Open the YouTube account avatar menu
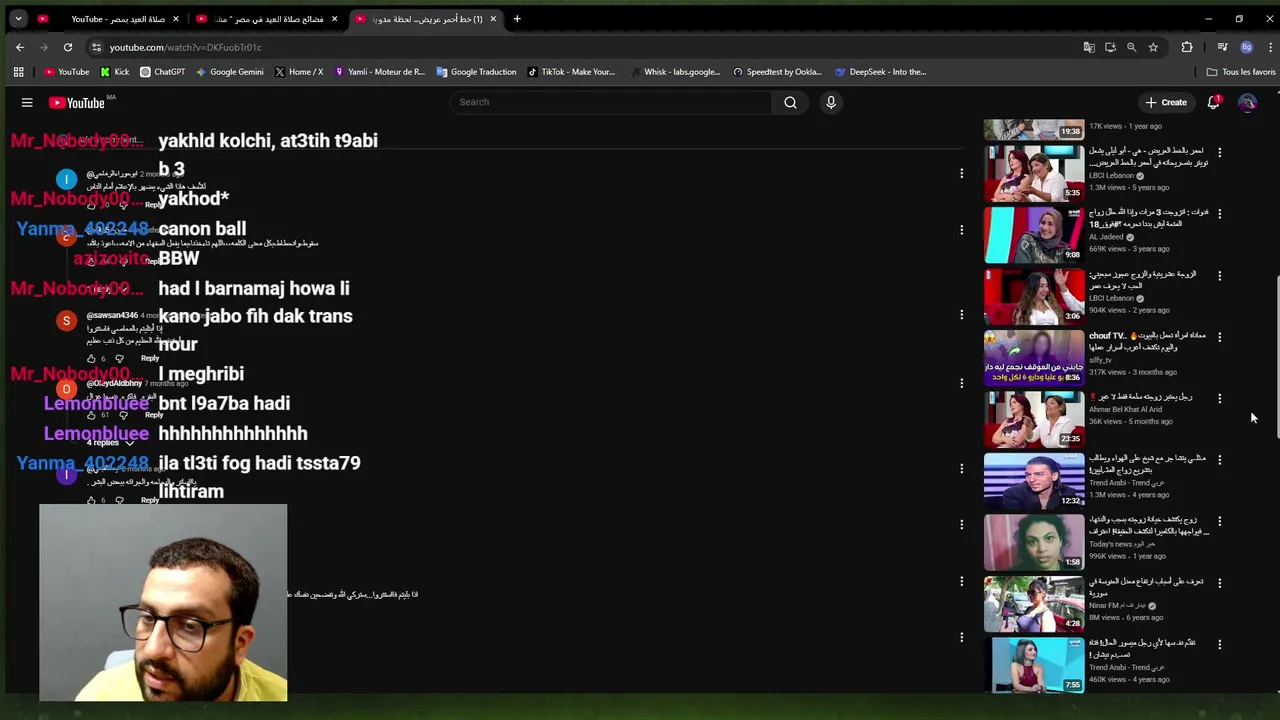Image resolution: width=1280 pixels, height=720 pixels. pos(1247,102)
